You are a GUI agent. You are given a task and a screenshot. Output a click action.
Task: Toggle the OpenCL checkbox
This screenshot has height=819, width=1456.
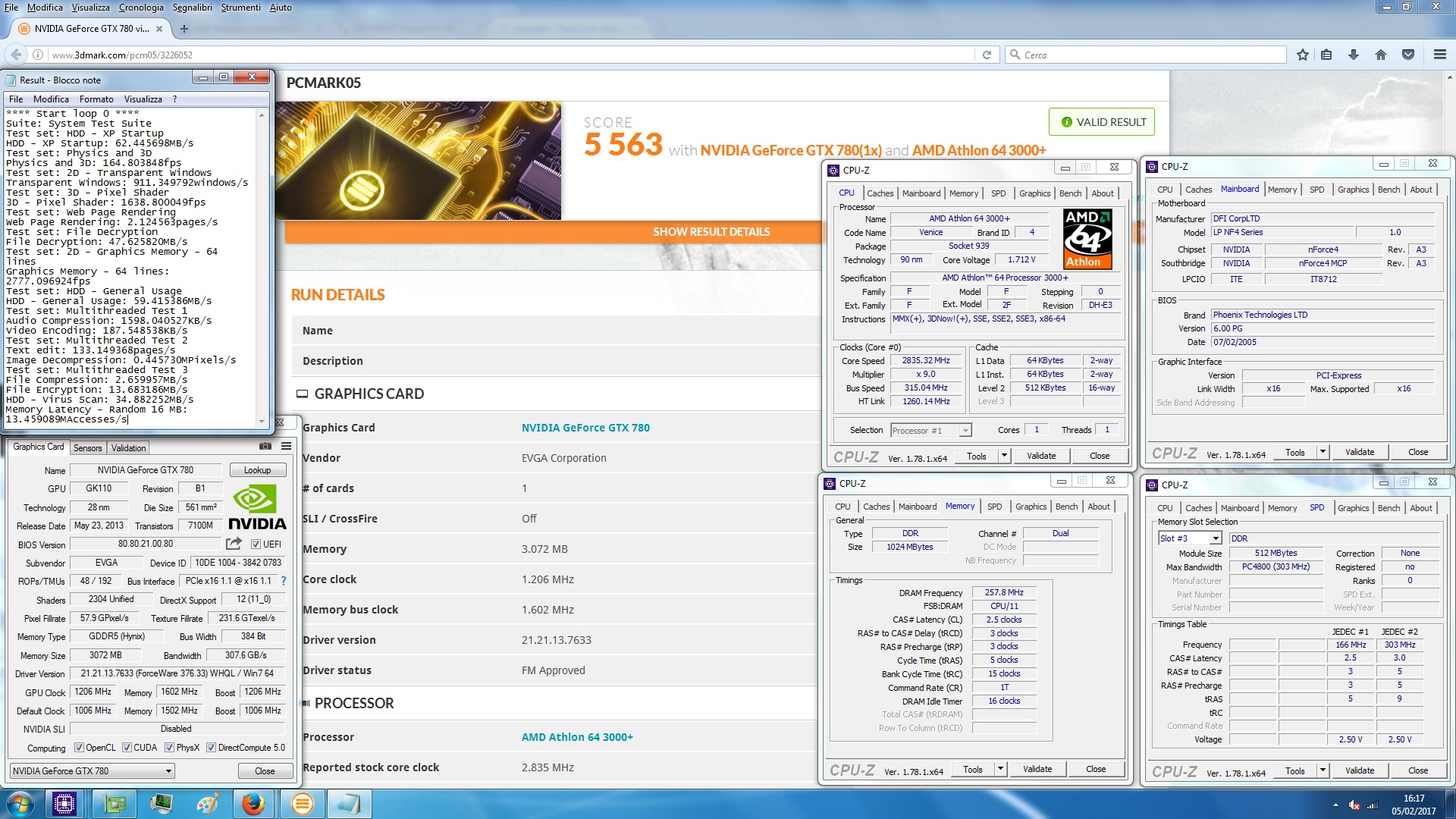[x=79, y=748]
